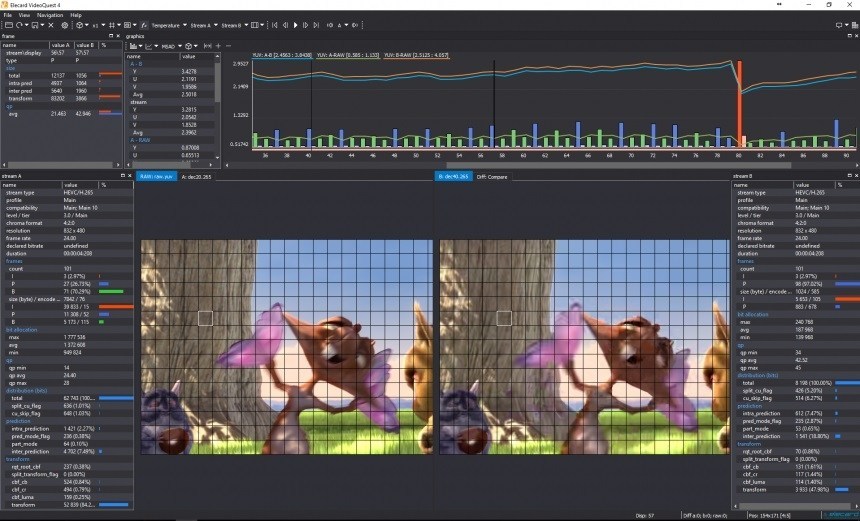Open the A marker dropdown in the toolbar
The height and width of the screenshot is (521, 860).
coord(342,25)
